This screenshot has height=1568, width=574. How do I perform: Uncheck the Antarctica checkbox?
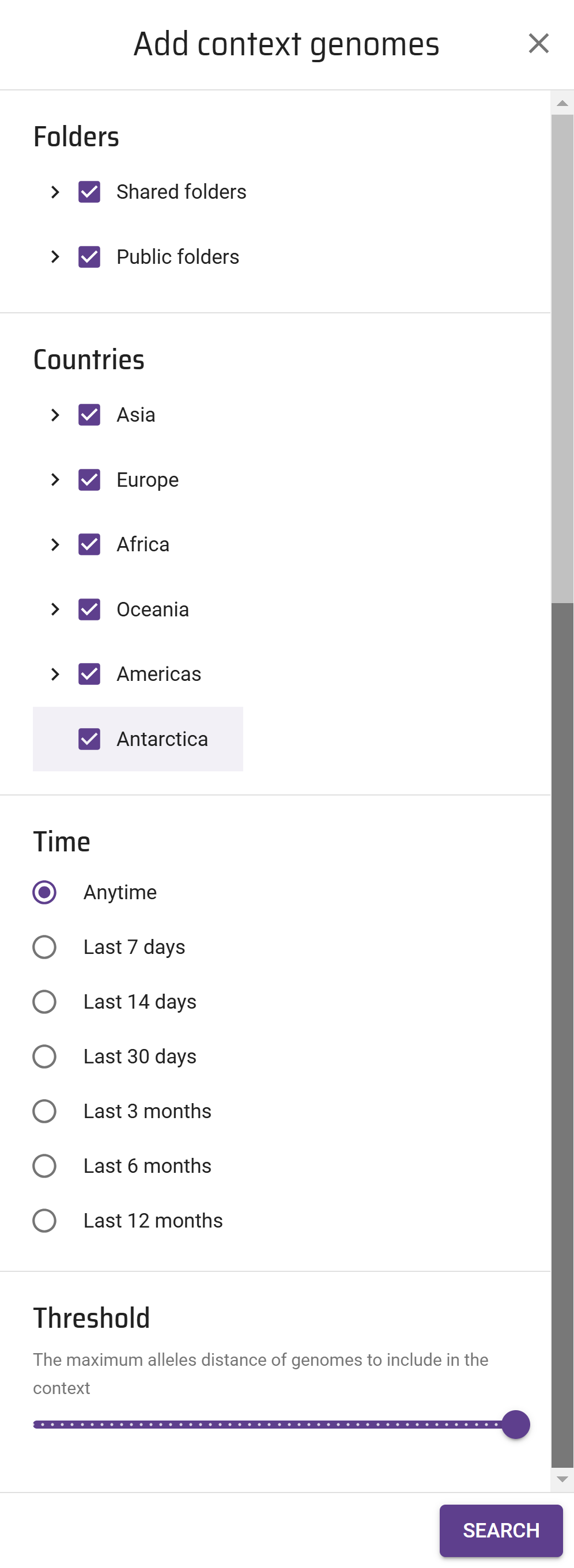tap(89, 739)
